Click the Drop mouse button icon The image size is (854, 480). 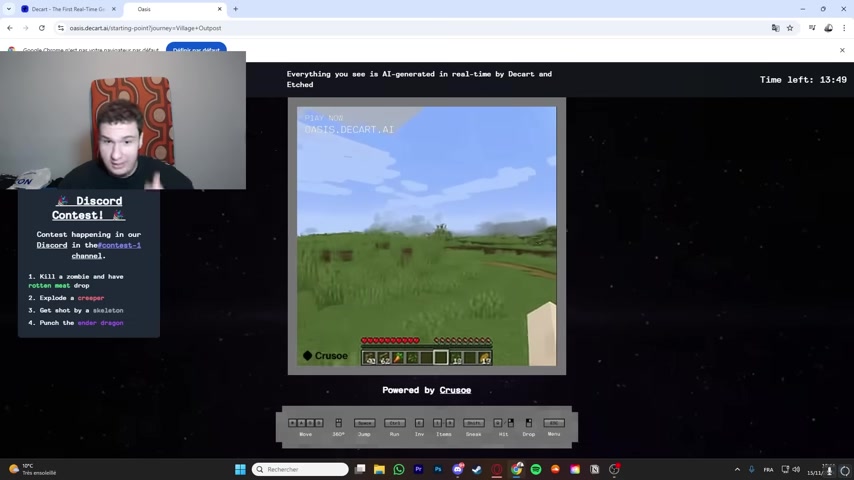click(528, 423)
